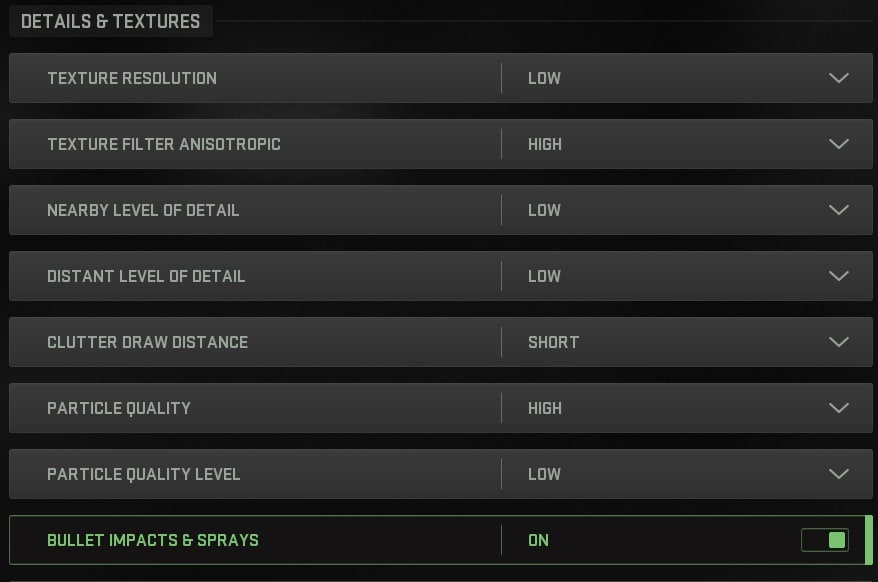Expand the Texture Resolution chevron

tap(838, 78)
